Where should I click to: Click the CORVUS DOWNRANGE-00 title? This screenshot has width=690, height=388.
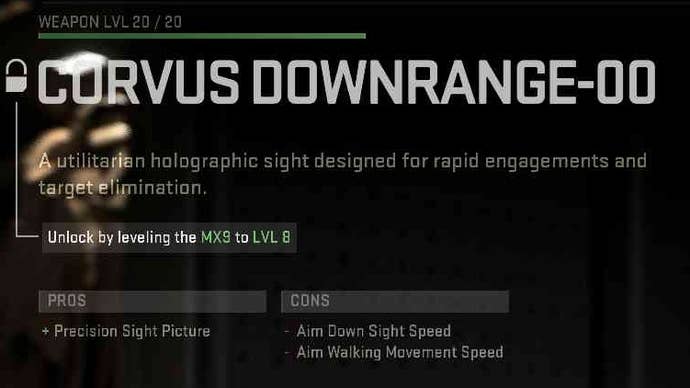point(347,82)
